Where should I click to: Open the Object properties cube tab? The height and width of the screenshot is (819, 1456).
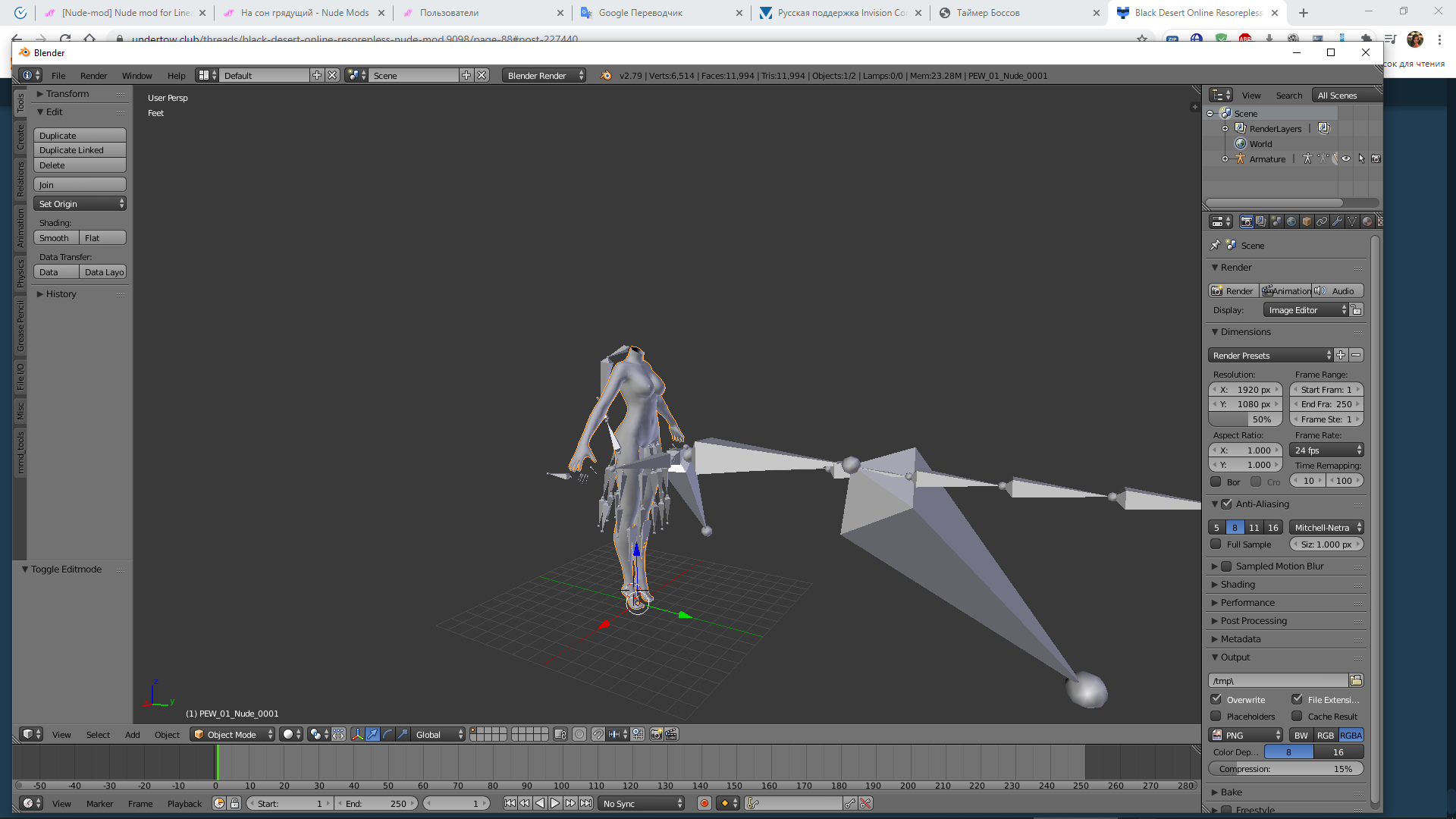click(1307, 221)
